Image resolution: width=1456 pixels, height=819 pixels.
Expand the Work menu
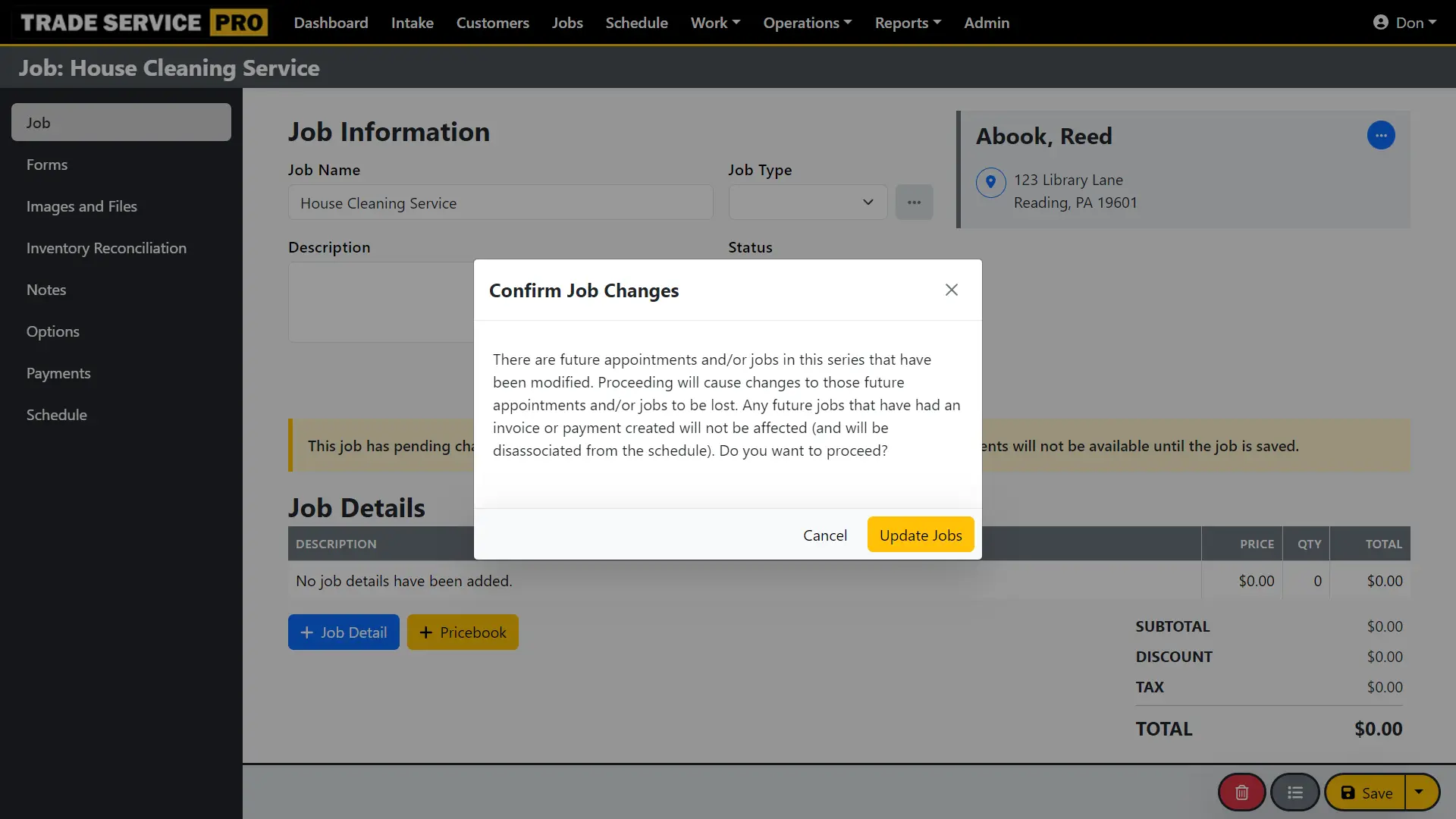pos(714,23)
